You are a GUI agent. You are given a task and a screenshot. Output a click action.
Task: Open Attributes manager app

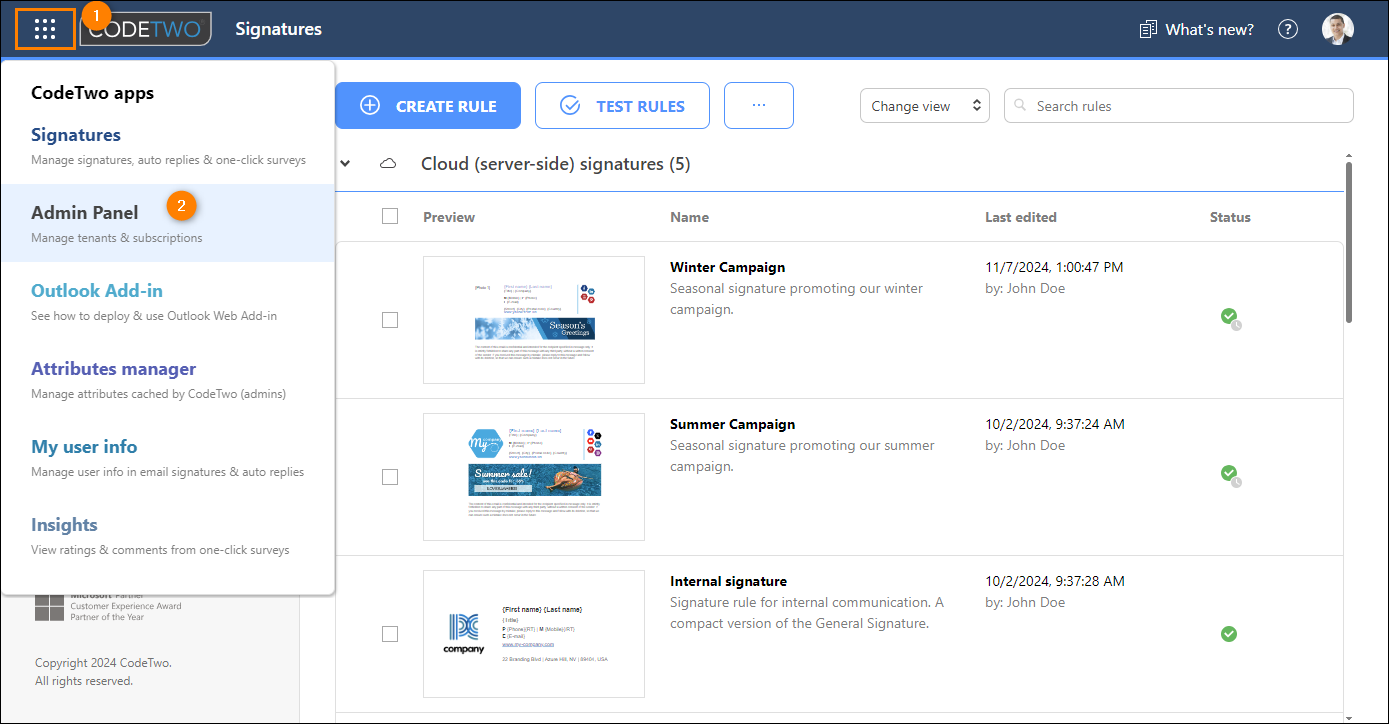(x=168, y=380)
